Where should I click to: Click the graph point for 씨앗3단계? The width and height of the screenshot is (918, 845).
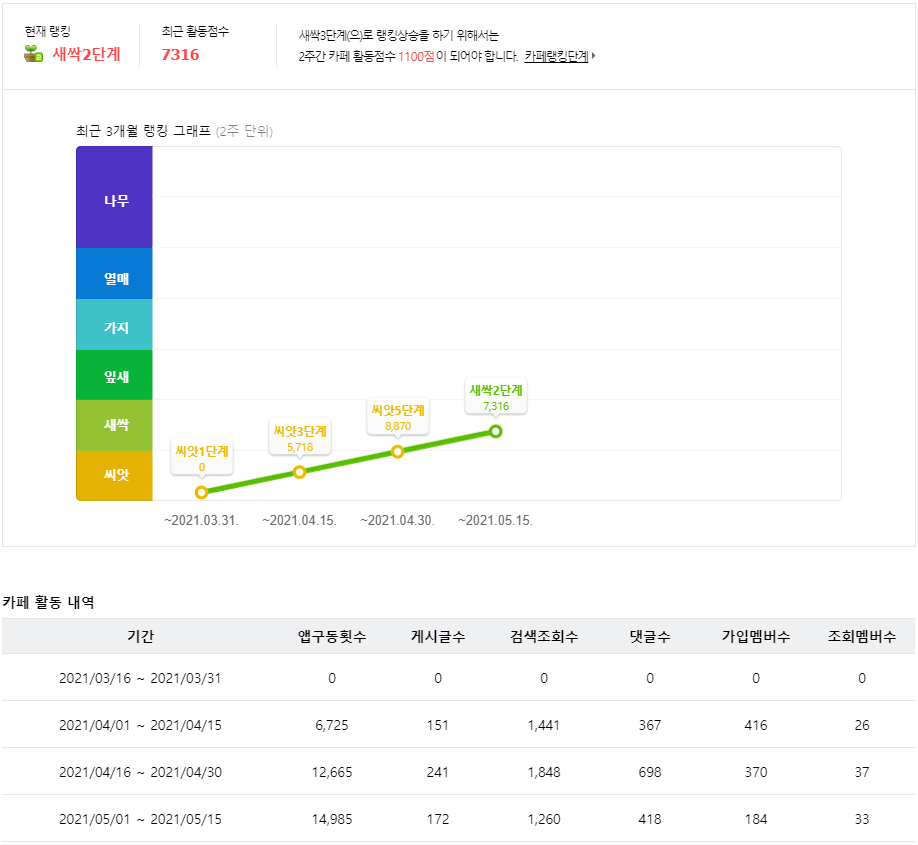coord(299,472)
